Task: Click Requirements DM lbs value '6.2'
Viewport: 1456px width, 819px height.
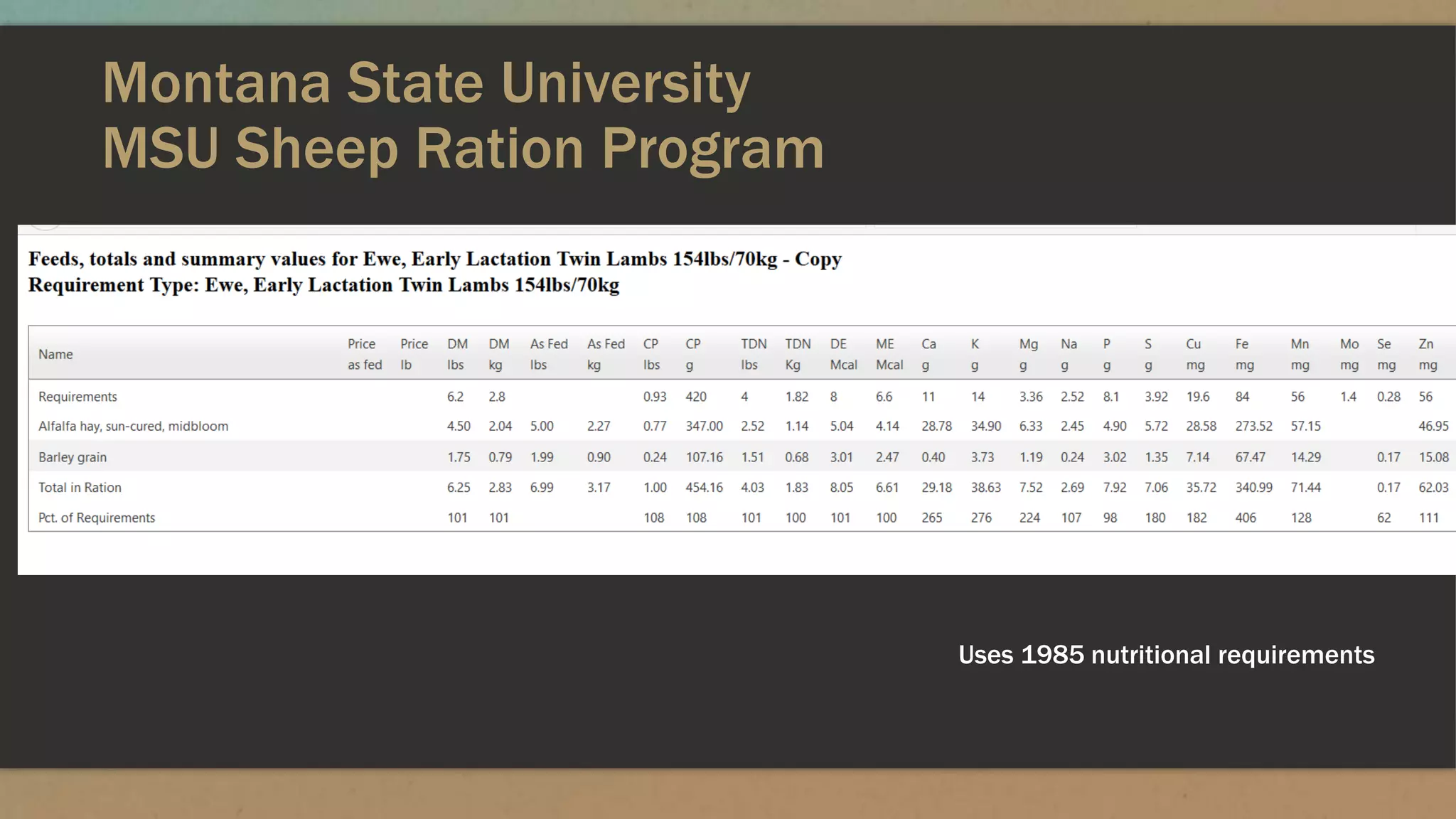Action: 455,397
